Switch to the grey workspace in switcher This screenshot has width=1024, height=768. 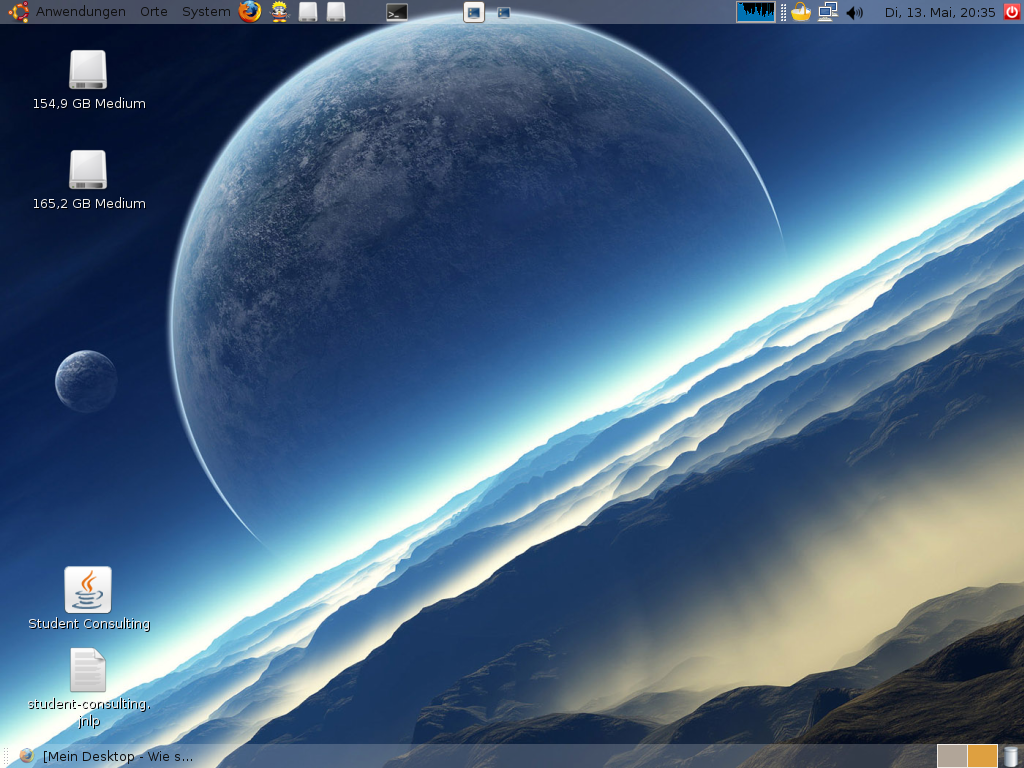(951, 756)
